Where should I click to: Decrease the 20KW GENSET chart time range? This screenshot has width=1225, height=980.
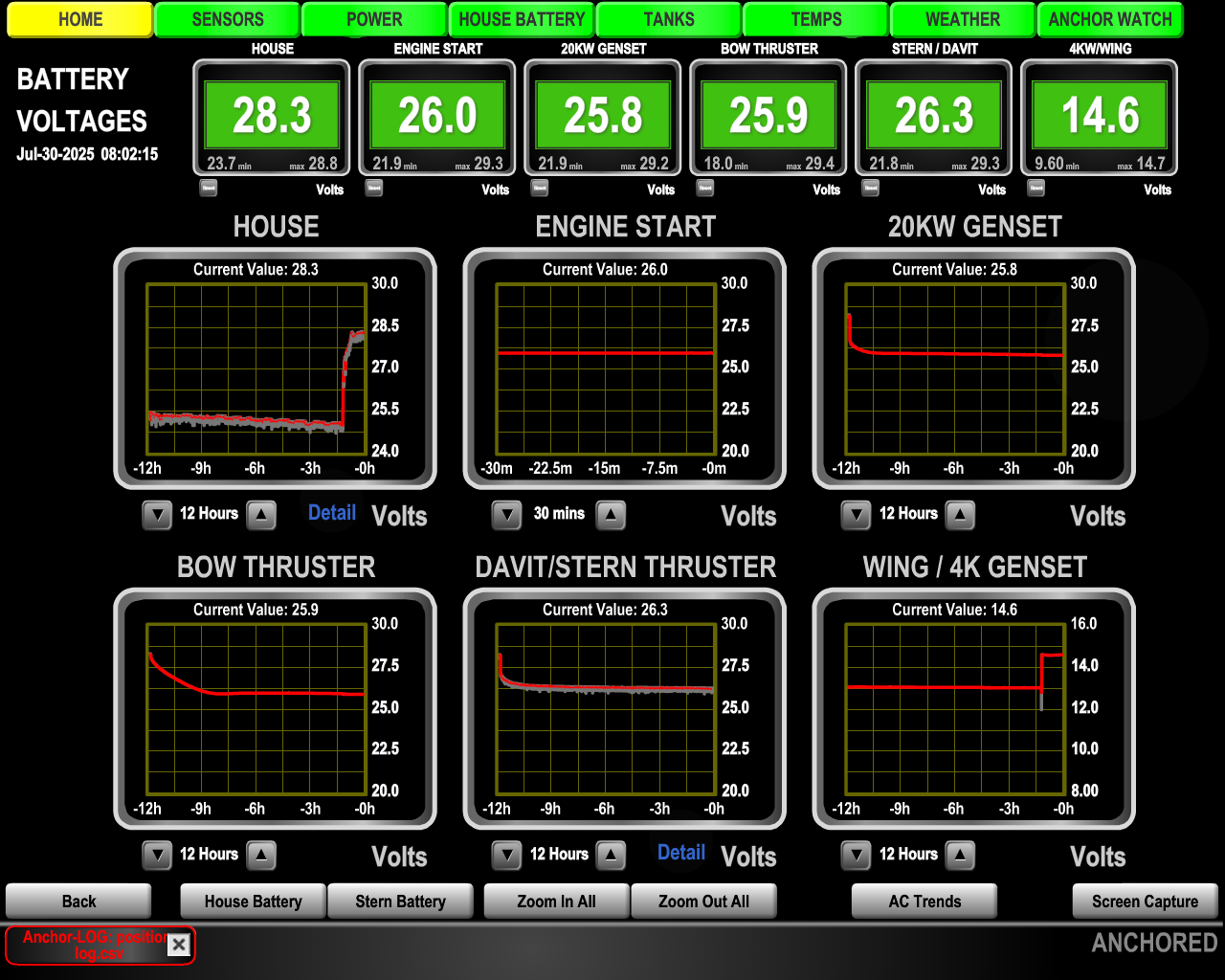856,515
